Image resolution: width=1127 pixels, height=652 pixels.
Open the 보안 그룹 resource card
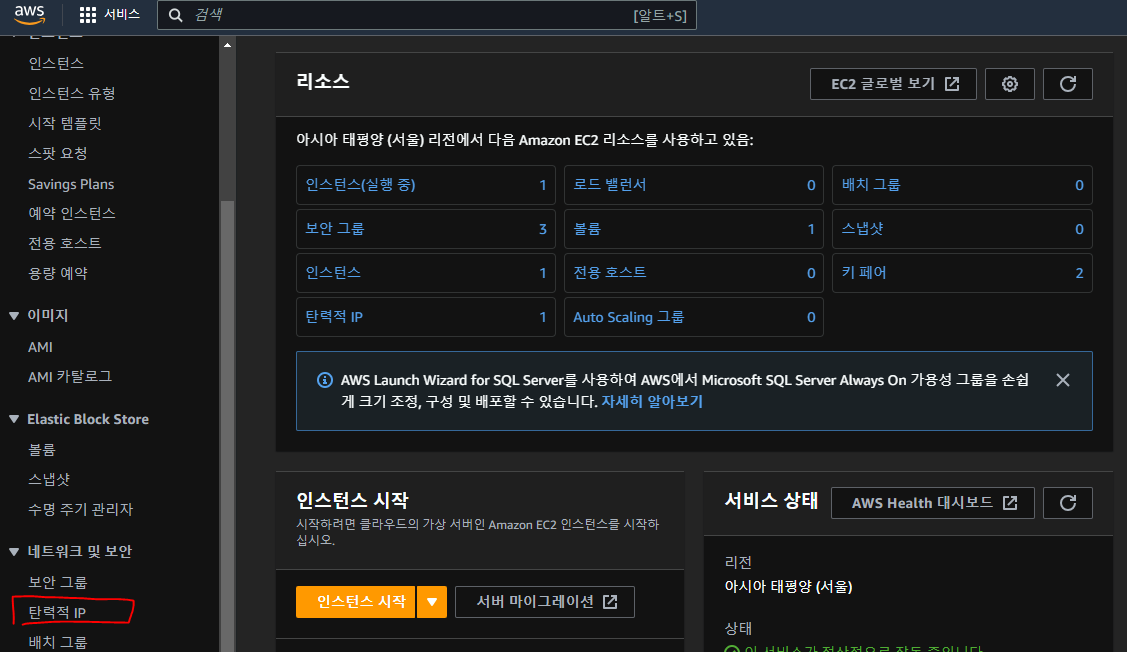[x=426, y=229]
